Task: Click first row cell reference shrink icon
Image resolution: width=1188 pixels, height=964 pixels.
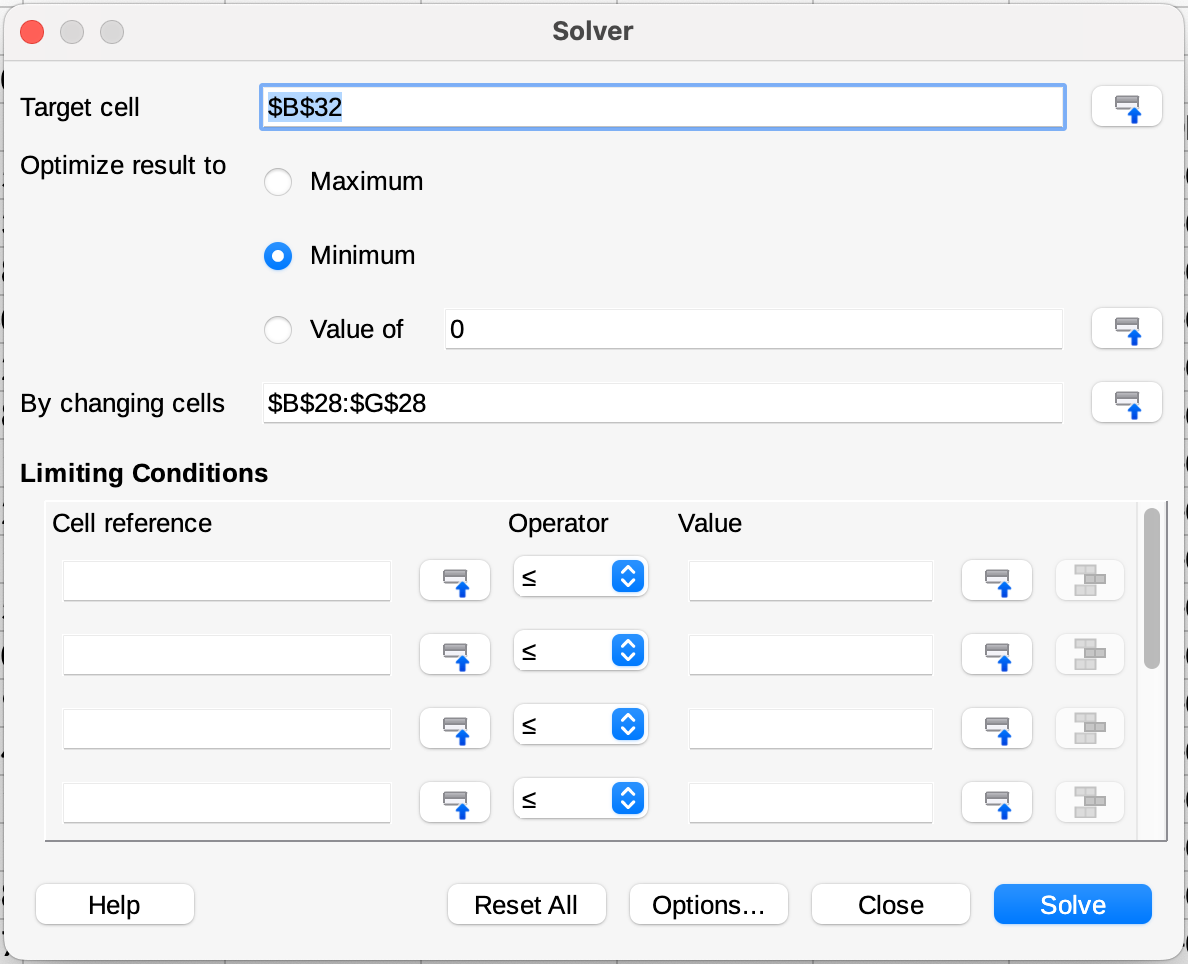Action: [x=455, y=580]
